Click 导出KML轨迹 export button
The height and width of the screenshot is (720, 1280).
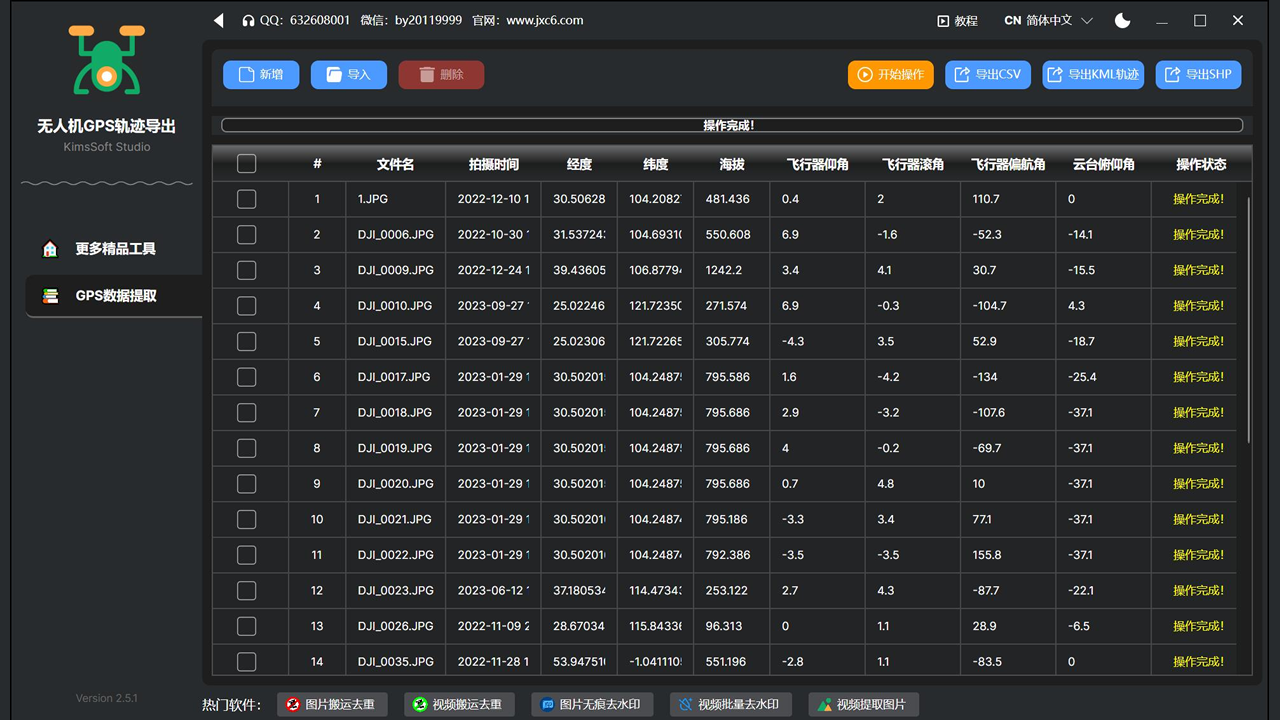coord(1094,75)
